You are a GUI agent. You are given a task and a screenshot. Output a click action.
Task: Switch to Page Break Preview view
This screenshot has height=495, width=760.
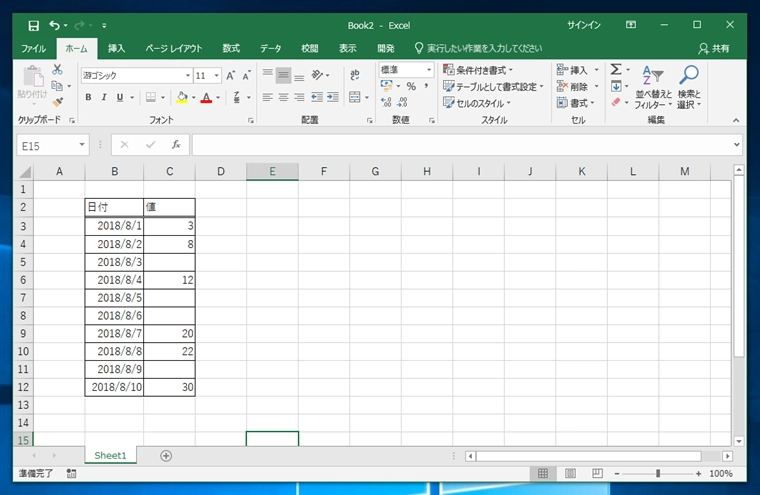click(x=598, y=473)
